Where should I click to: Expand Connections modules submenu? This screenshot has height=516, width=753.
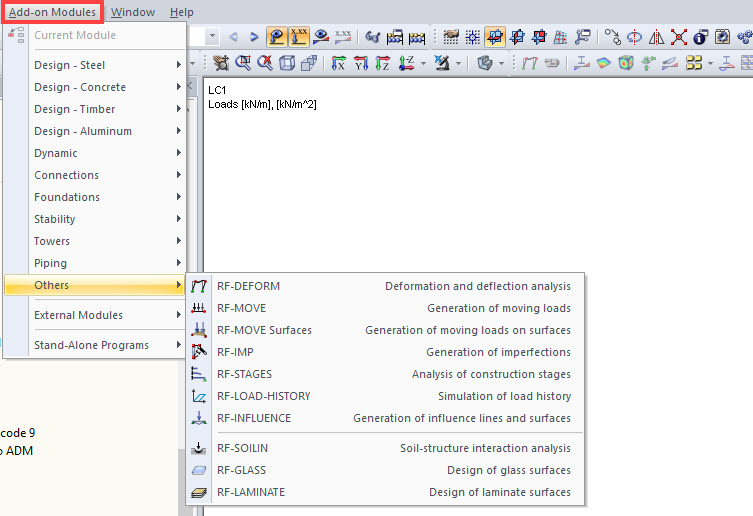coord(95,175)
